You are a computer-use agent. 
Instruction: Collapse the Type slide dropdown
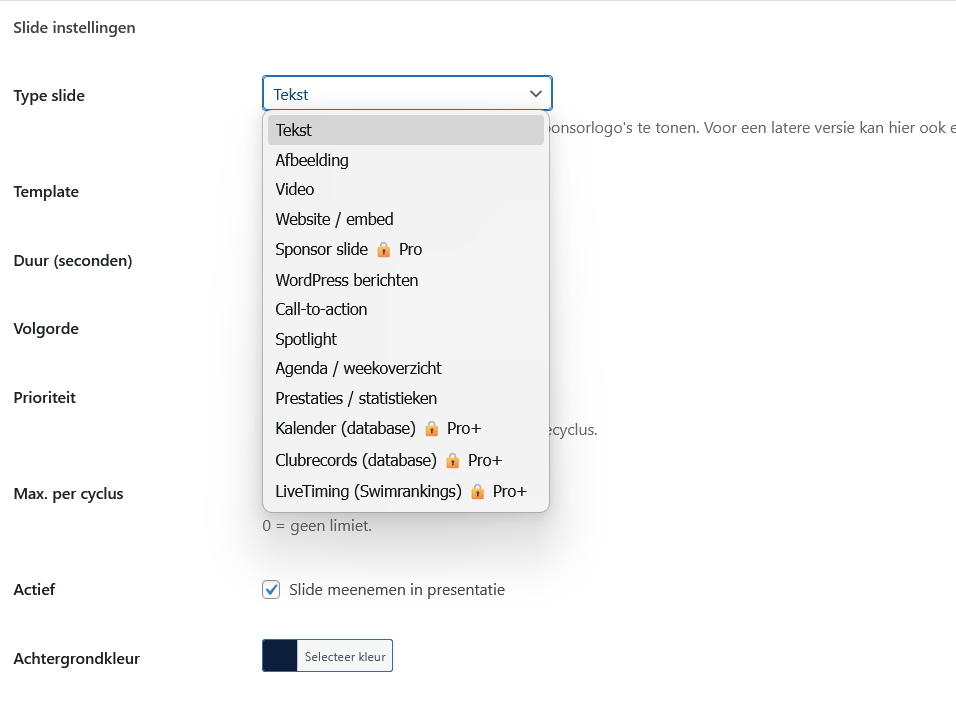(x=406, y=94)
